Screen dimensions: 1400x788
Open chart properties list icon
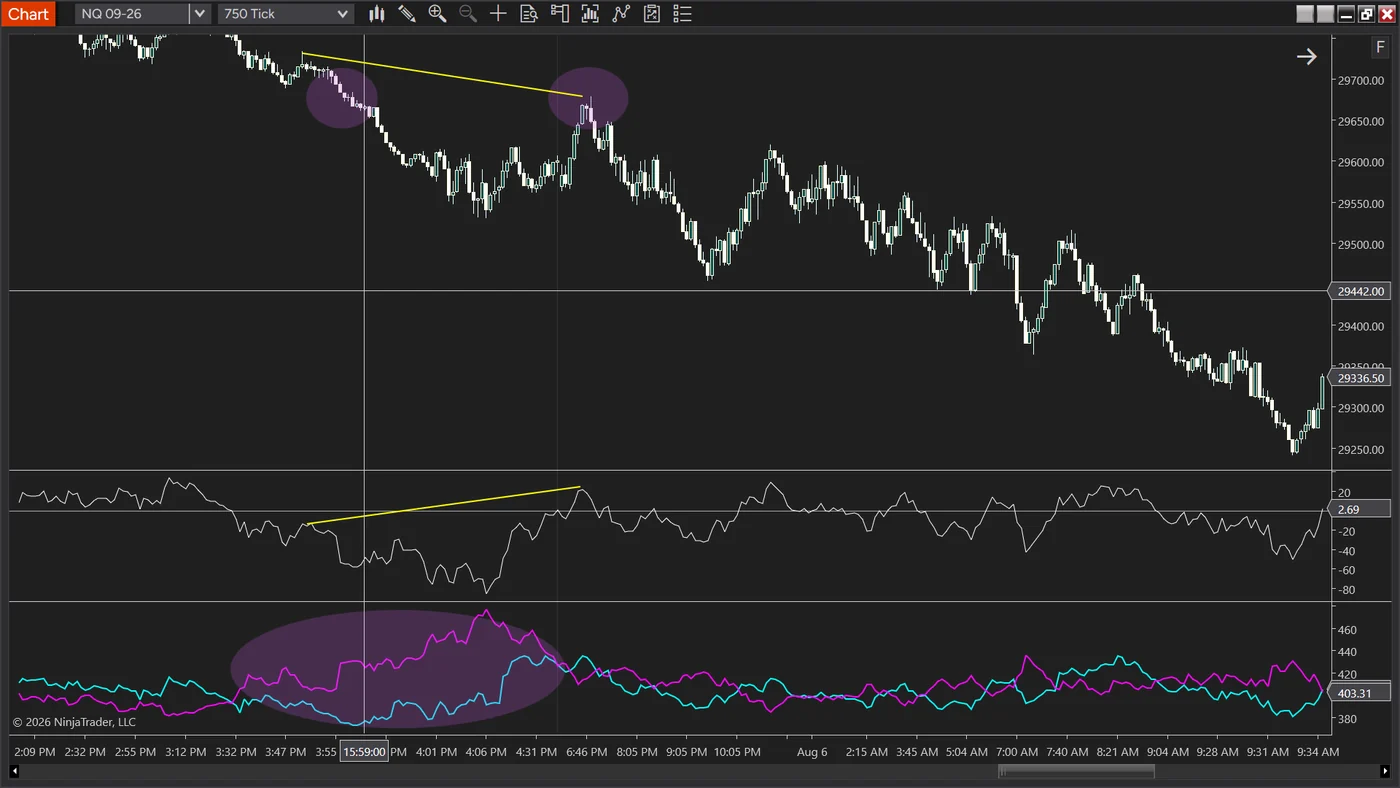click(683, 14)
